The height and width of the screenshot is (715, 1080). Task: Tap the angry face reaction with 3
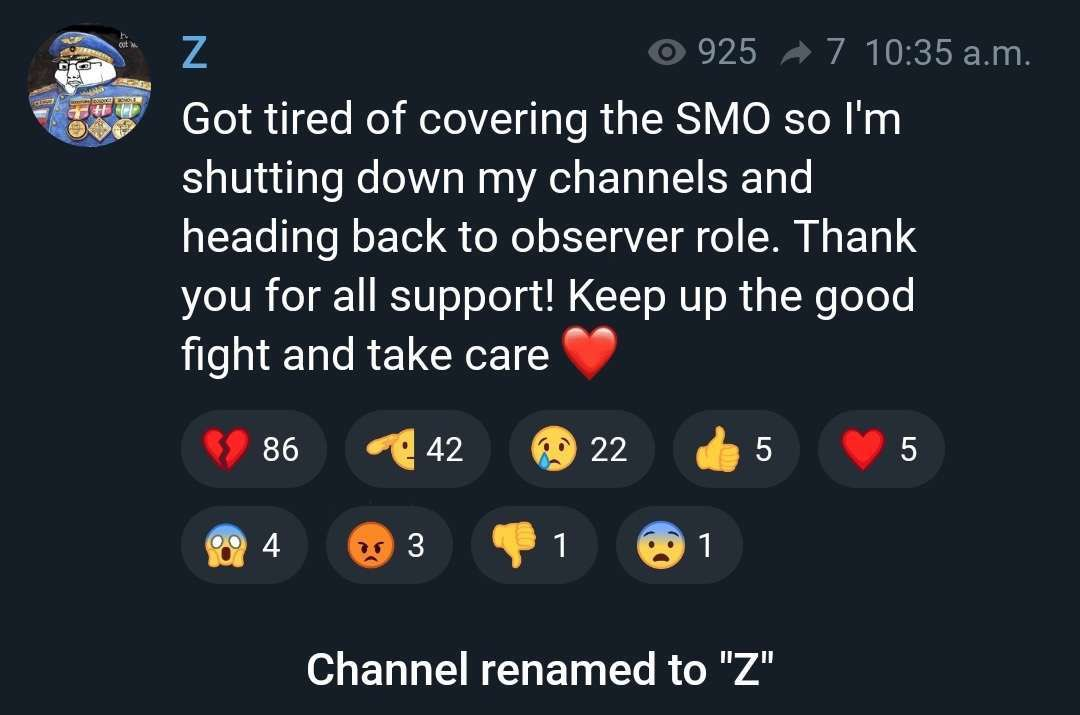[x=389, y=546]
